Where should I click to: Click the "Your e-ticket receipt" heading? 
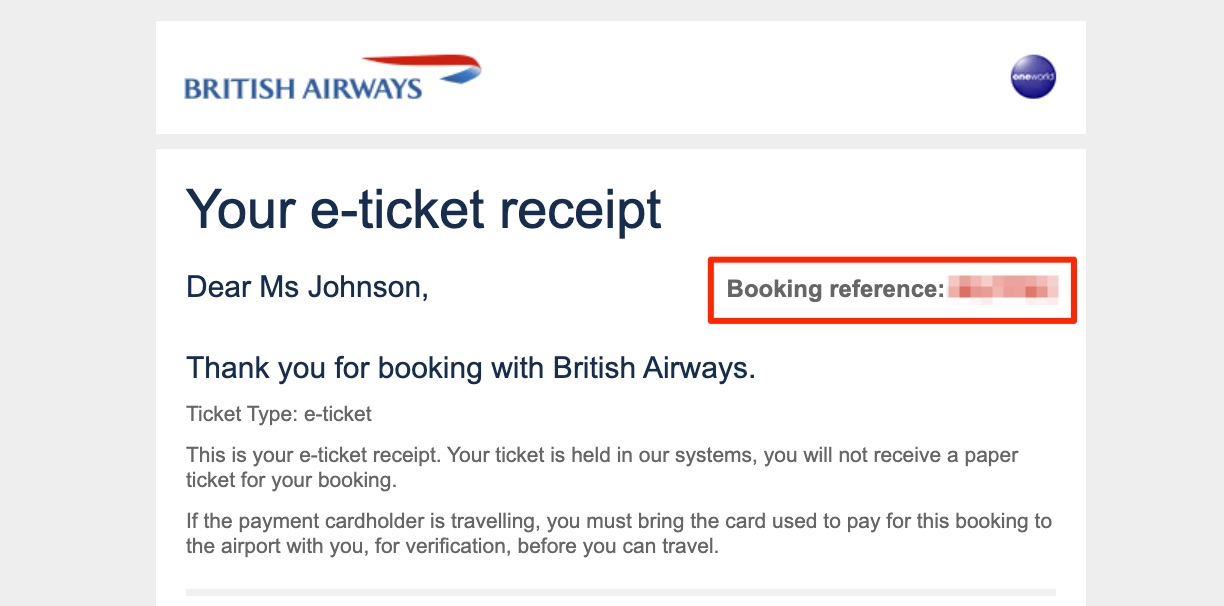coord(424,210)
